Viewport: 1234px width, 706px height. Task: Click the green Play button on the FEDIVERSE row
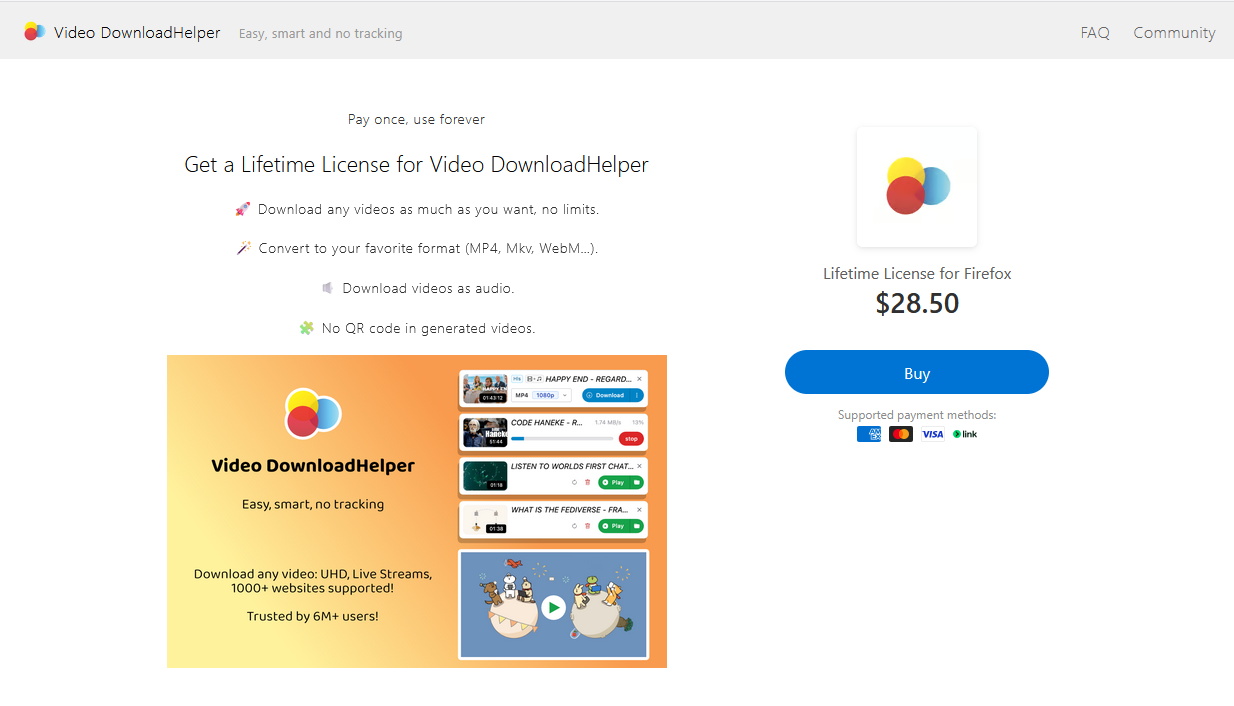(x=614, y=526)
